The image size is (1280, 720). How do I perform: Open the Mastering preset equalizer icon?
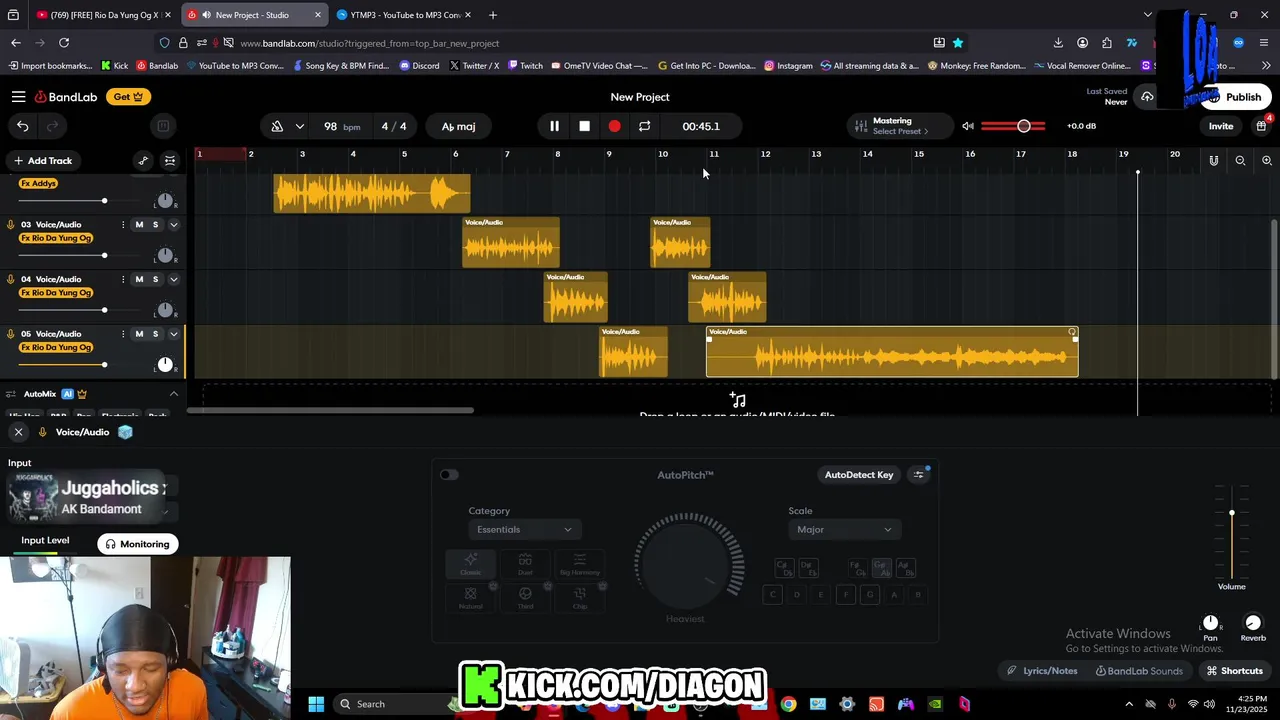point(860,126)
